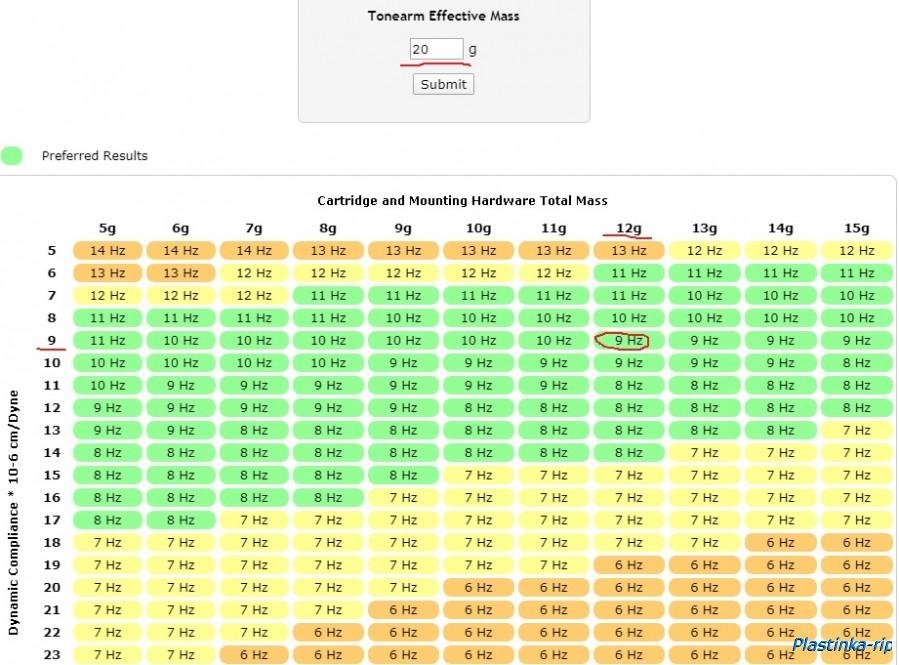
Task: Click the Plastinka-rip watermark link
Action: (842, 645)
